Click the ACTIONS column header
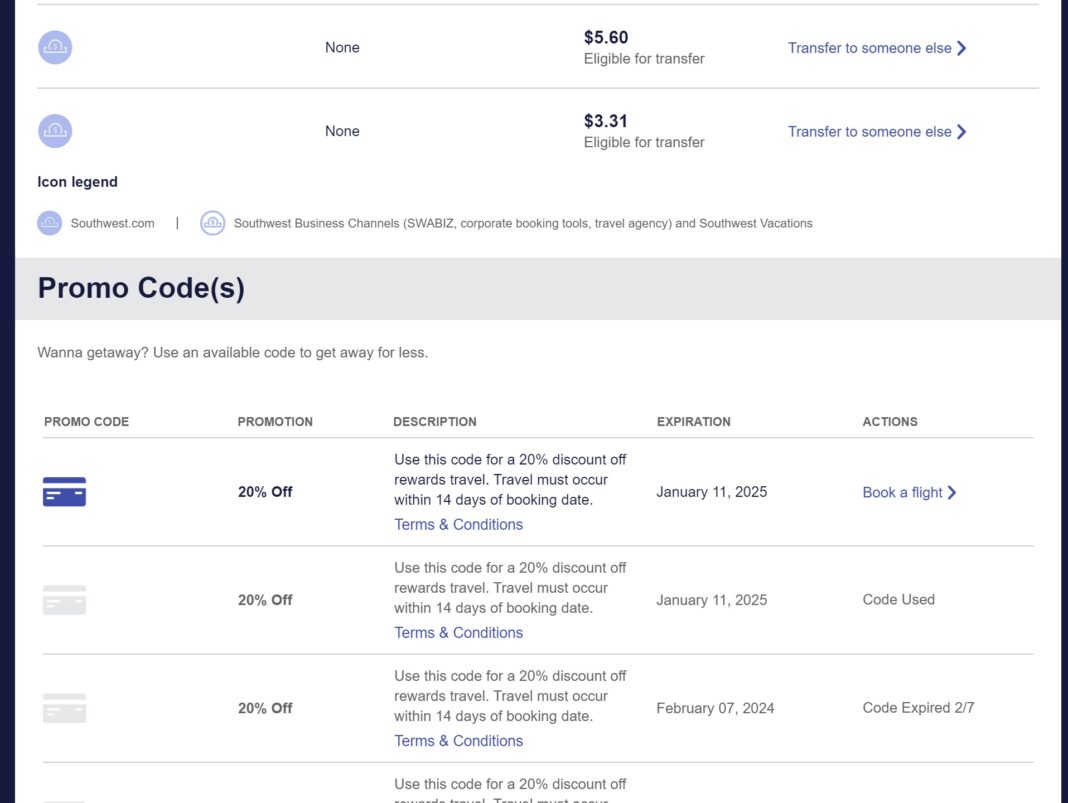 (x=890, y=421)
